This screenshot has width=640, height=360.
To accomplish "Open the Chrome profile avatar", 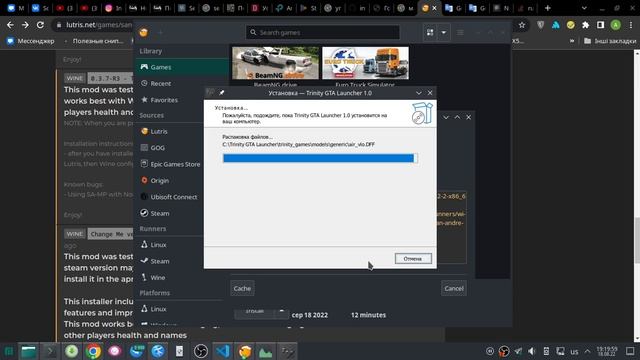I will click(615, 25).
